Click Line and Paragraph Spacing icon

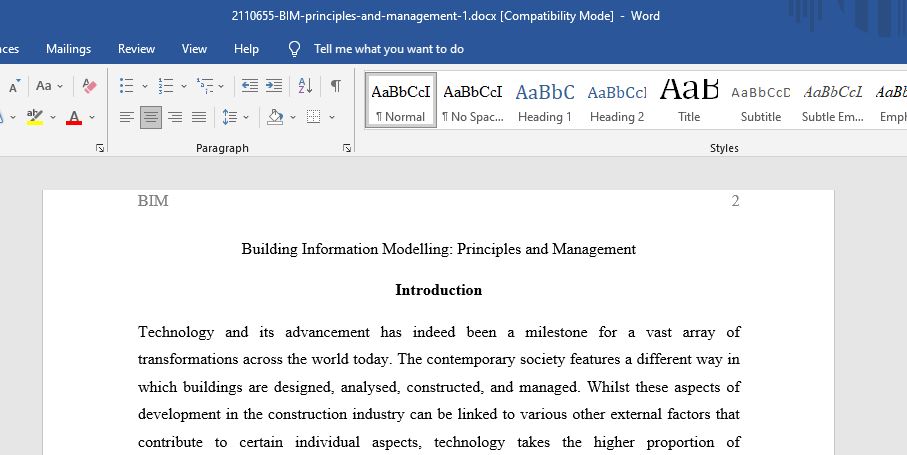(x=230, y=117)
